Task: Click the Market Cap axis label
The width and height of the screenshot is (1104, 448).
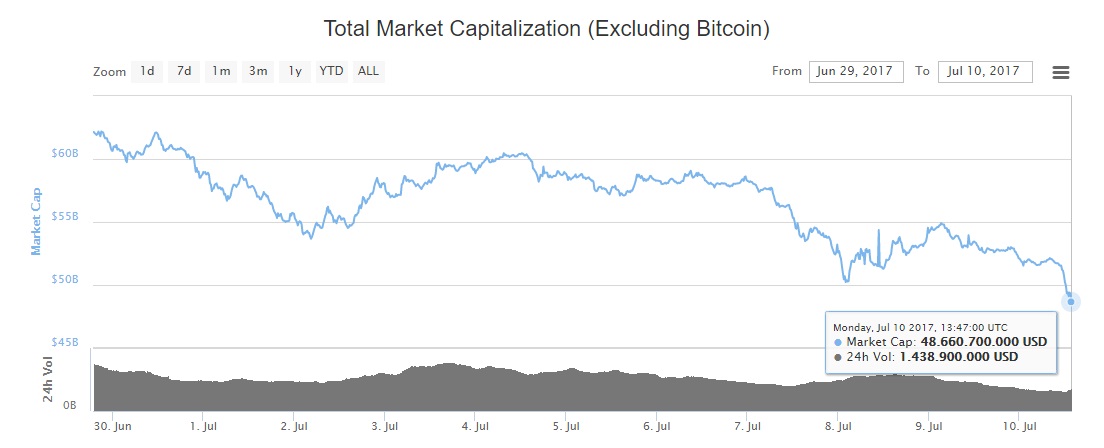Action: coord(37,220)
